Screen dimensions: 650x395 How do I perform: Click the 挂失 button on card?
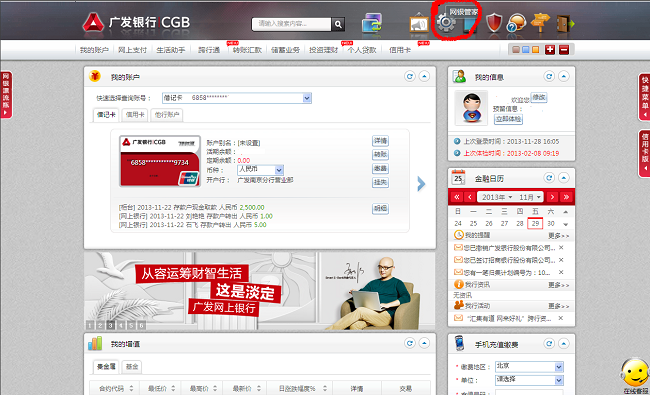pyautogui.click(x=380, y=182)
